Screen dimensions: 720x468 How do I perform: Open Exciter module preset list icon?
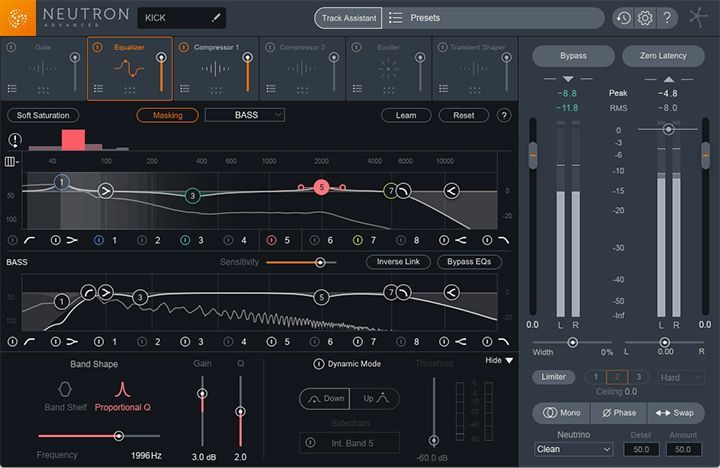pyautogui.click(x=357, y=88)
